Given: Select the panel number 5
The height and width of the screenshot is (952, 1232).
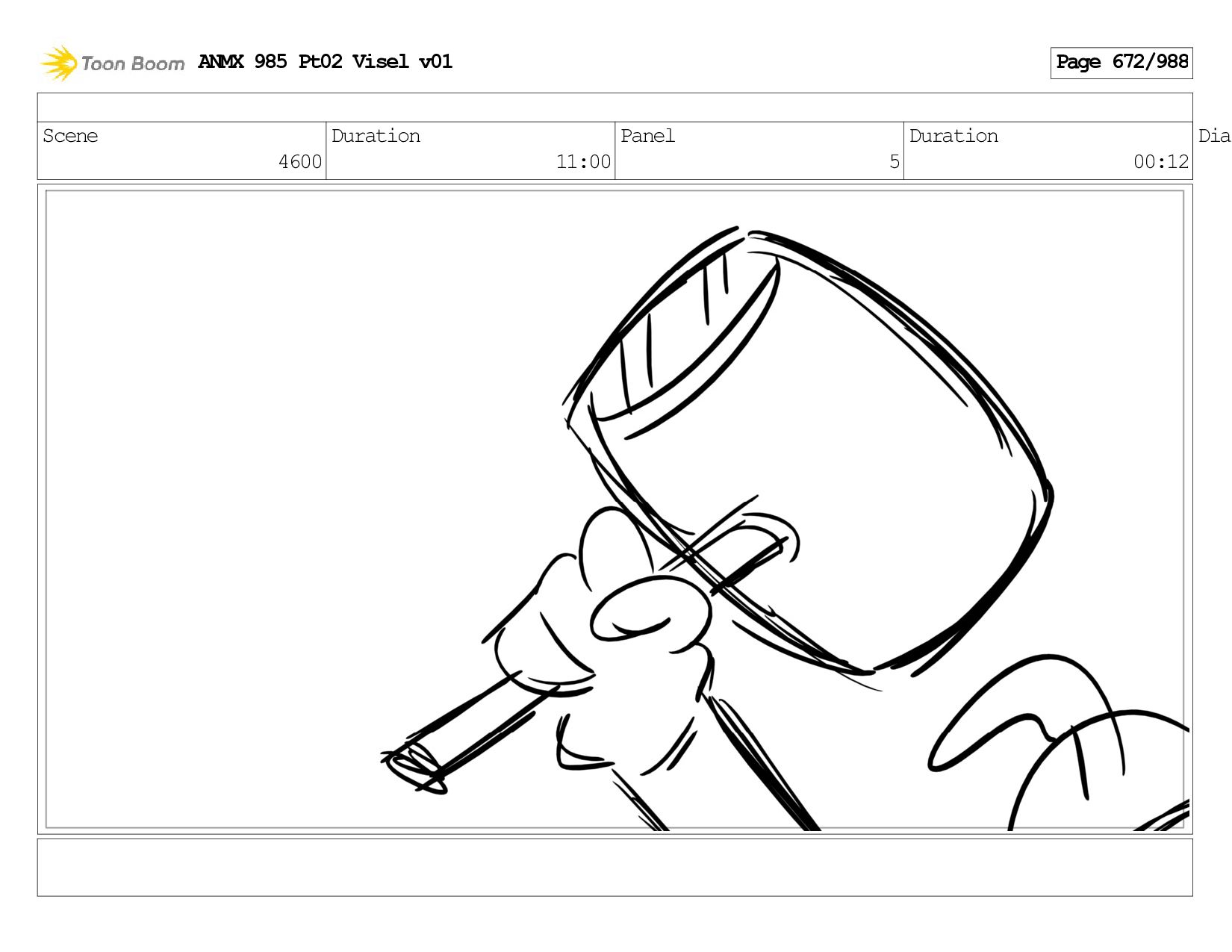Looking at the screenshot, I should tap(895, 162).
